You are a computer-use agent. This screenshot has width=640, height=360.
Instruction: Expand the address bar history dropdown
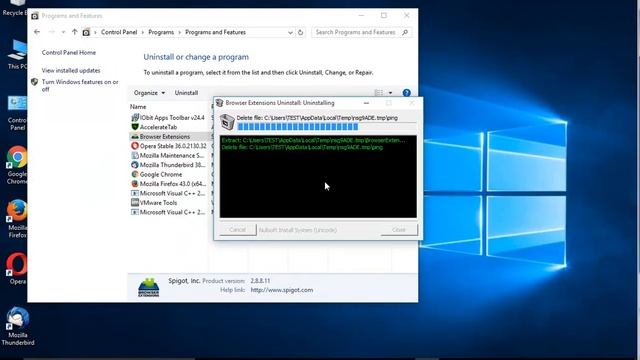(290, 32)
